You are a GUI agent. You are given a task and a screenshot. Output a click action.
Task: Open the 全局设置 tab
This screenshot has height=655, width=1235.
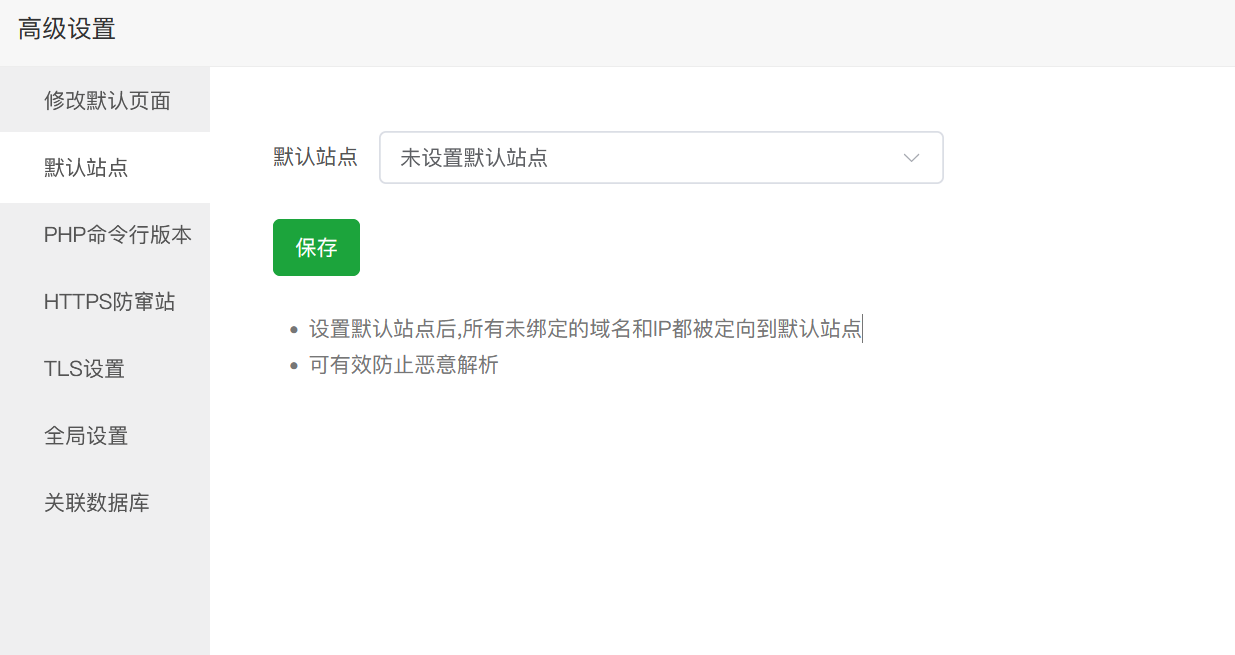105,436
